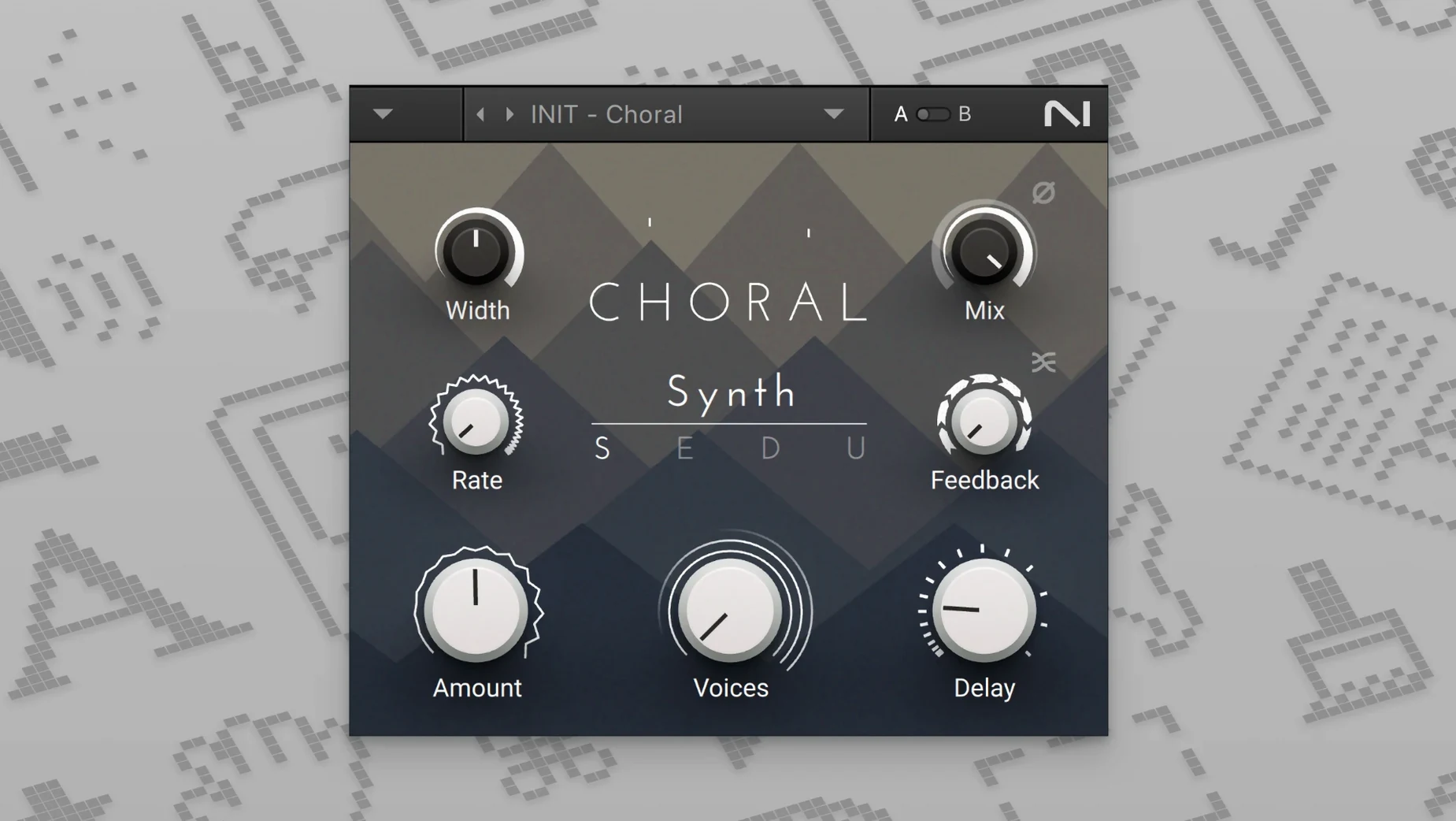
Task: Click the Width knob
Action: click(476, 251)
